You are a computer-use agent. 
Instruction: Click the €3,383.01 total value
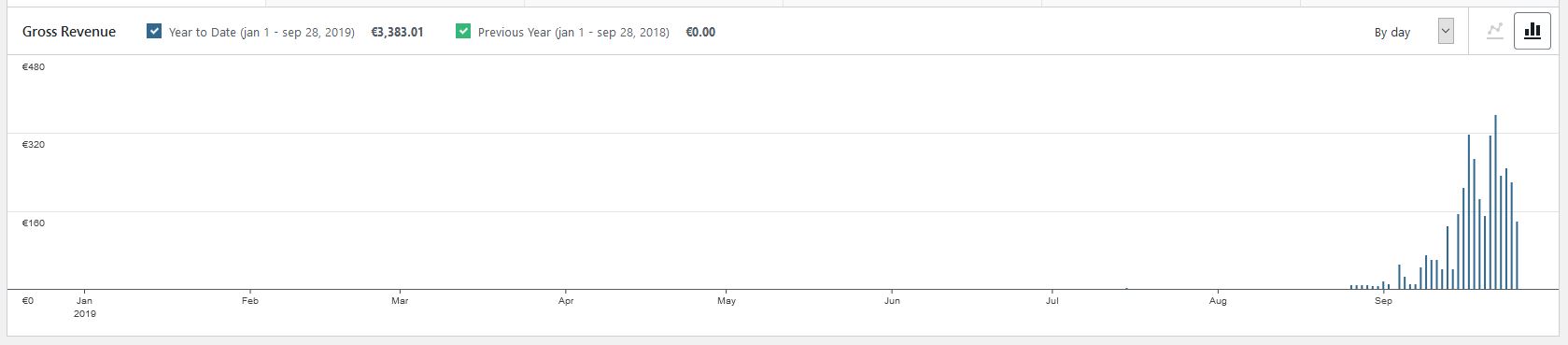397,32
